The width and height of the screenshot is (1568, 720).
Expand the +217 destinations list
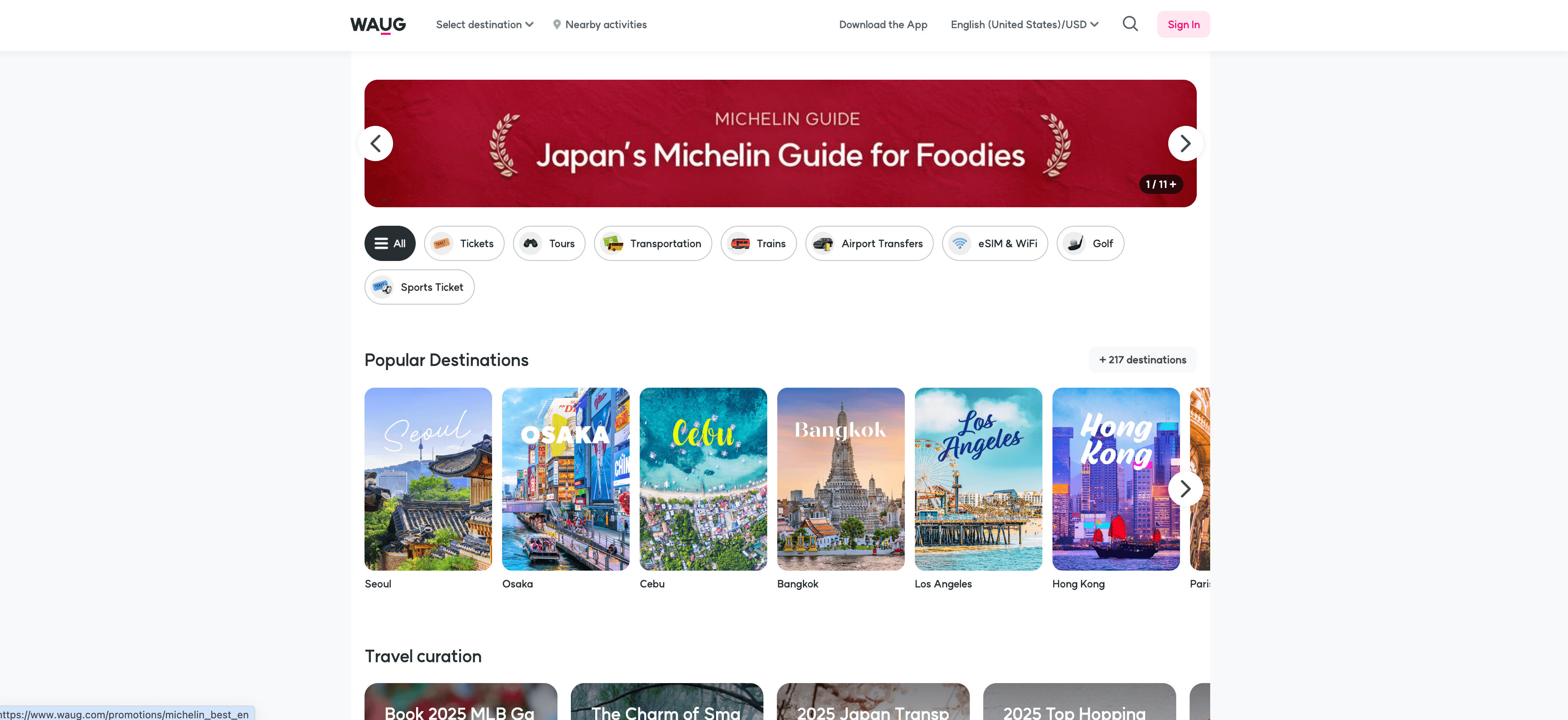(1142, 360)
